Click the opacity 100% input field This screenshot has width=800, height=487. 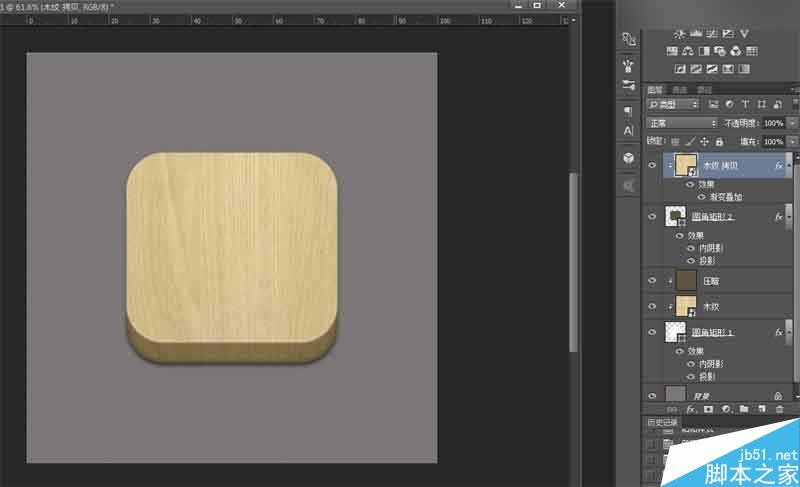tap(773, 123)
